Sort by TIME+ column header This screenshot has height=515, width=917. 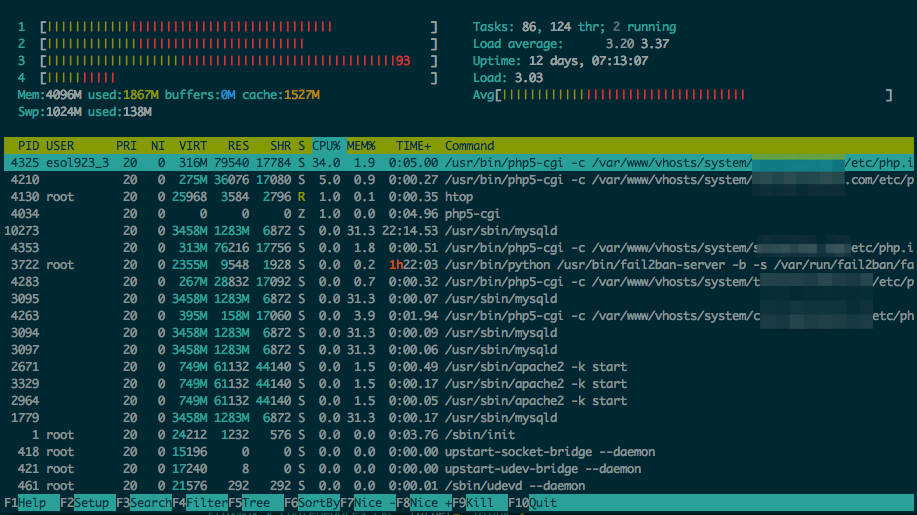413,146
